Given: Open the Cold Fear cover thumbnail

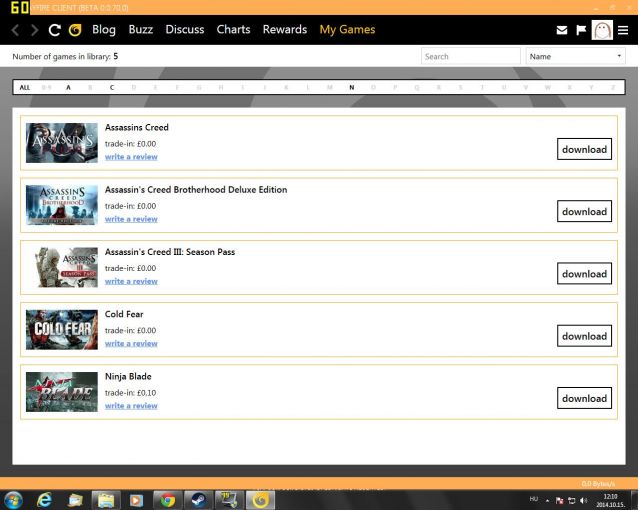Looking at the screenshot, I should coord(62,330).
